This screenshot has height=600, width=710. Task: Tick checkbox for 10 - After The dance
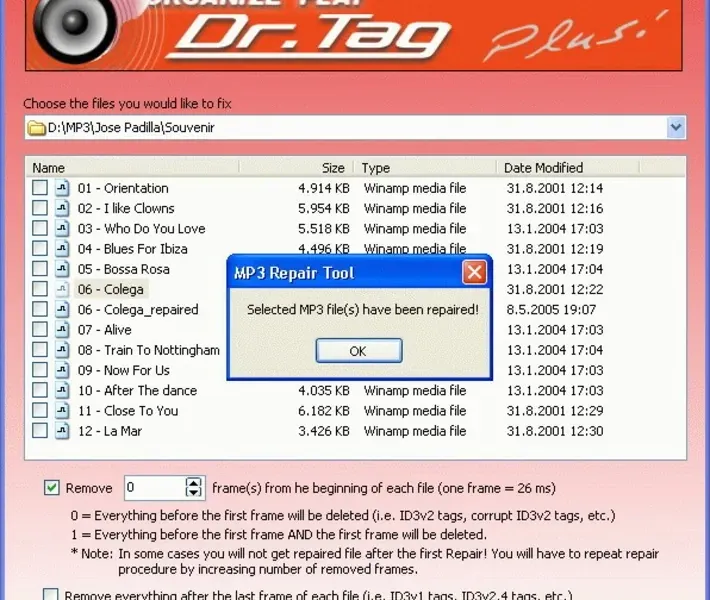(x=40, y=390)
